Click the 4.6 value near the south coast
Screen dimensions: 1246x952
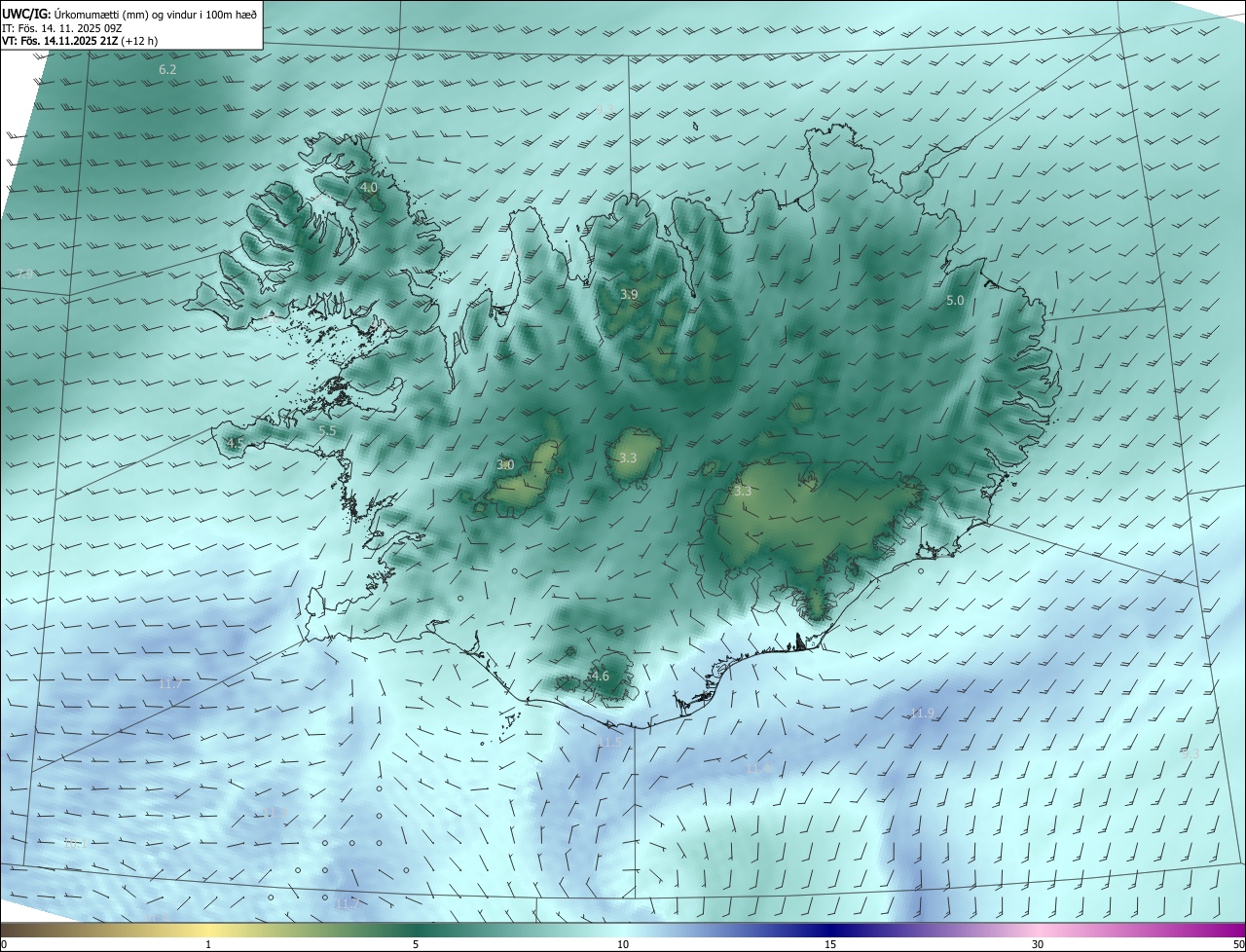601,677
